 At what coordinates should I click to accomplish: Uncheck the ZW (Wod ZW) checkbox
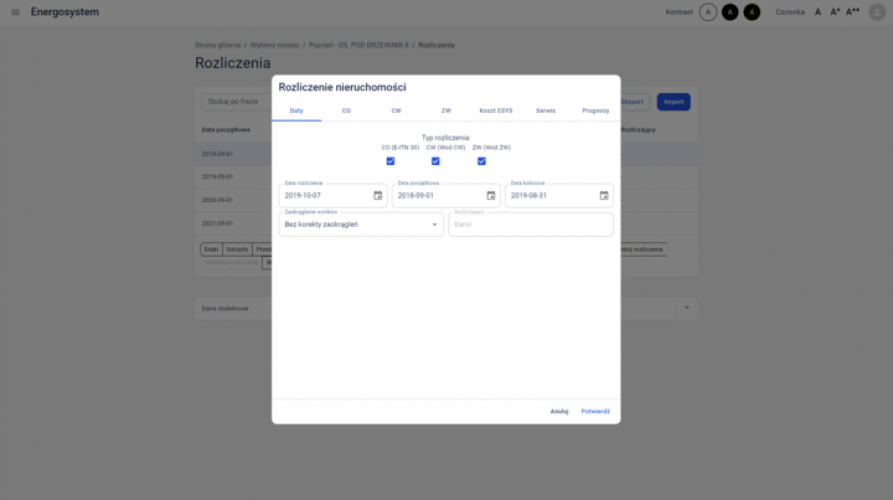pos(481,161)
